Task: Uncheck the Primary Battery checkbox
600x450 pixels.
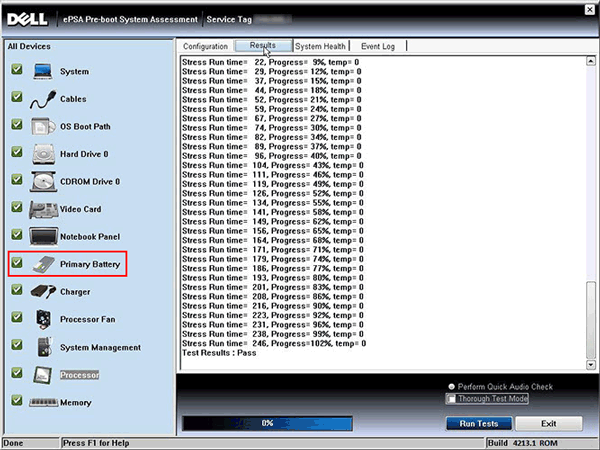Action: click(x=16, y=262)
